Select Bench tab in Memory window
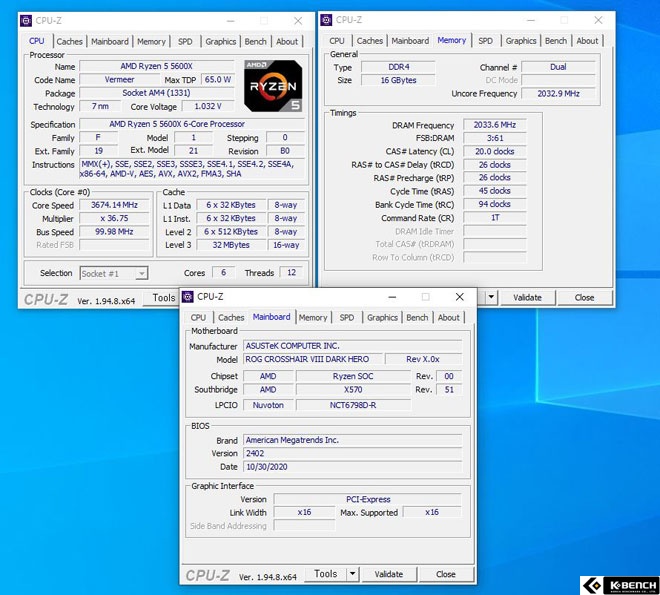Screen dimensions: 660x595 556,41
